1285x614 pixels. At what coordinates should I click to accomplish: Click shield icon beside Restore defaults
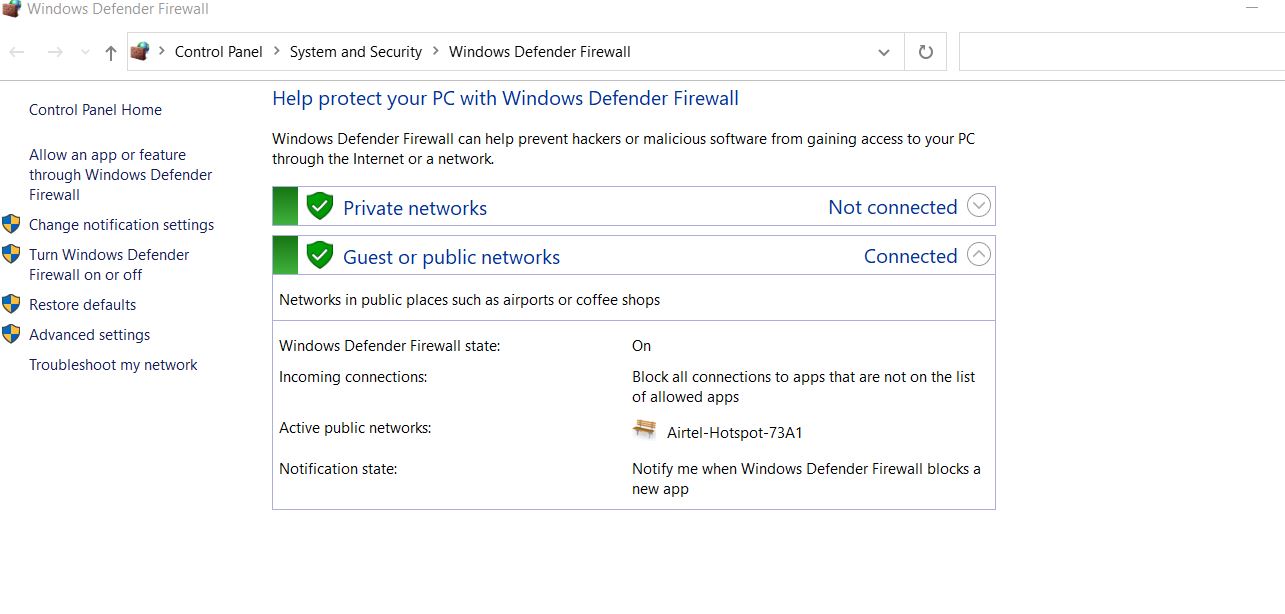tap(12, 304)
